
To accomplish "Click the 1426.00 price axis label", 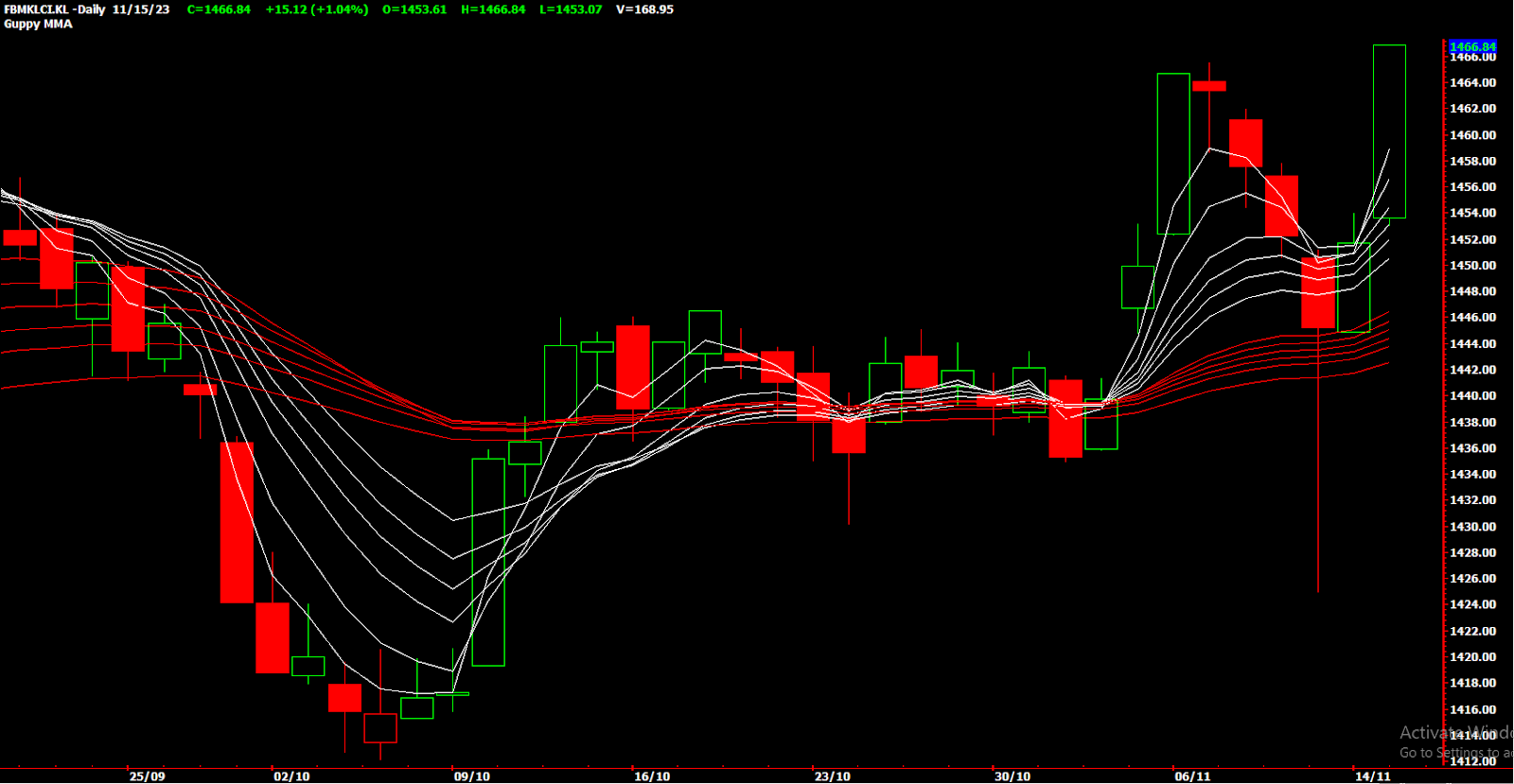I will coord(1473,579).
